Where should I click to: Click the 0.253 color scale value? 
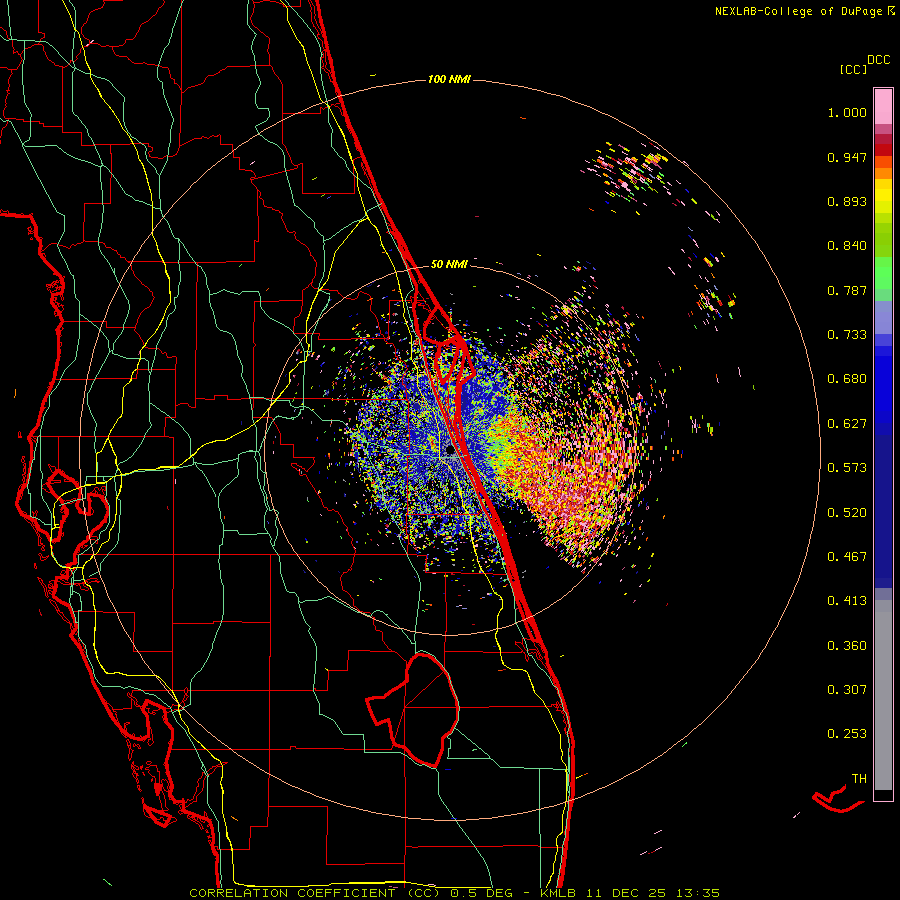[847, 734]
